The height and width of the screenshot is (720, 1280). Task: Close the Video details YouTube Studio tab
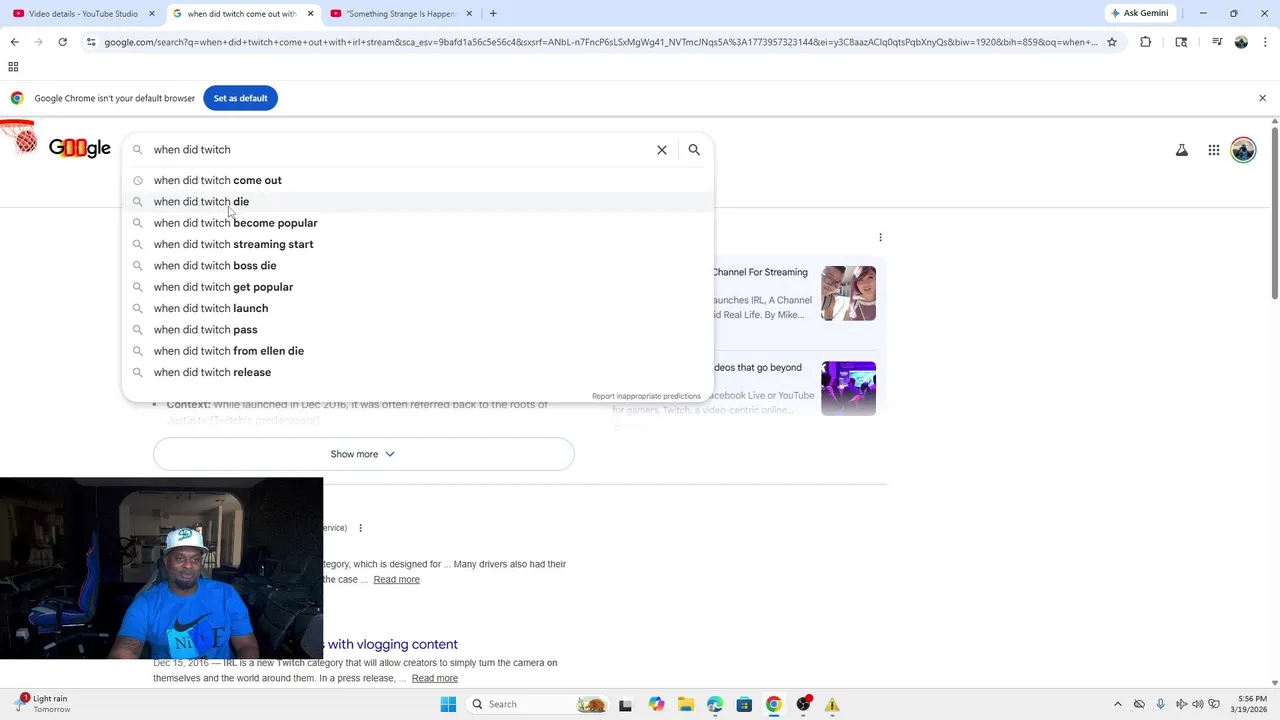click(x=152, y=14)
